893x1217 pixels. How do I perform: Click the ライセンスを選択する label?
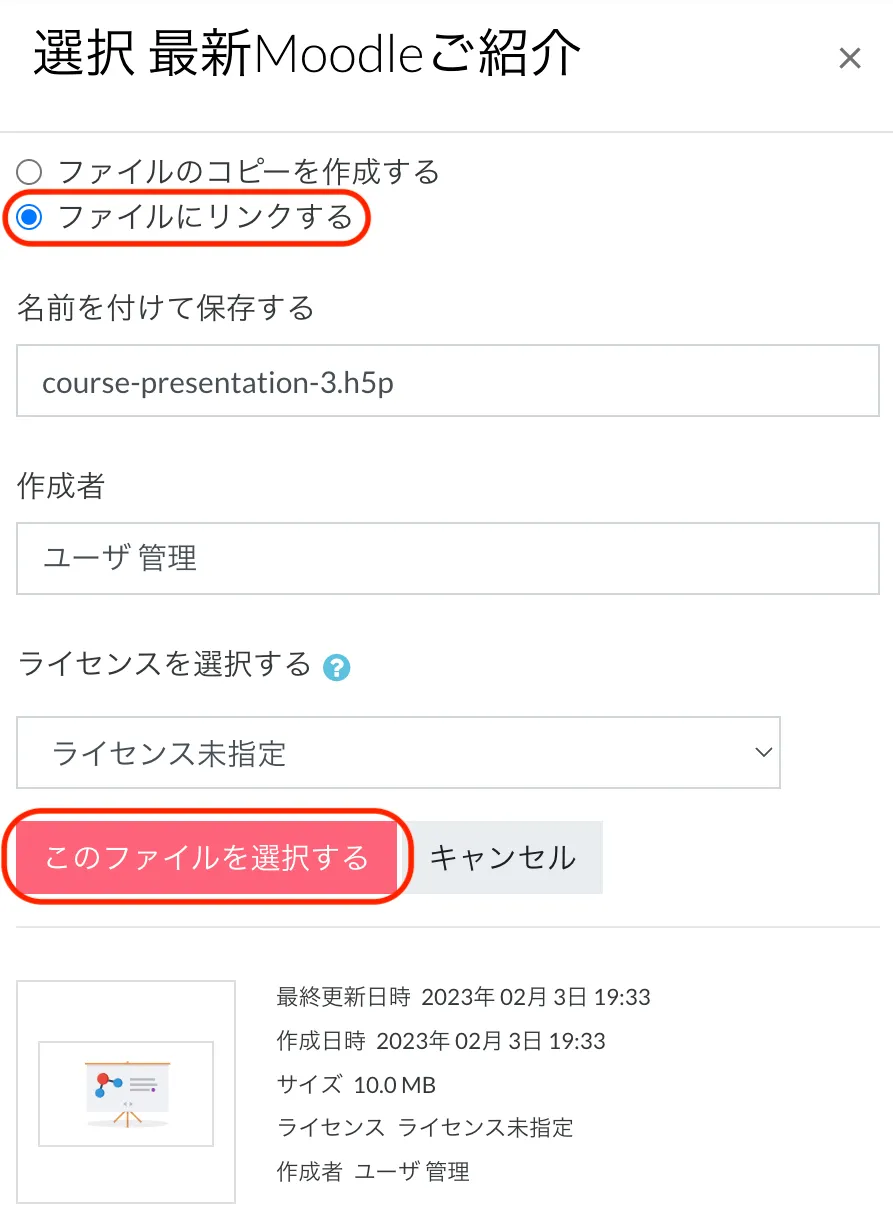pyautogui.click(x=165, y=664)
